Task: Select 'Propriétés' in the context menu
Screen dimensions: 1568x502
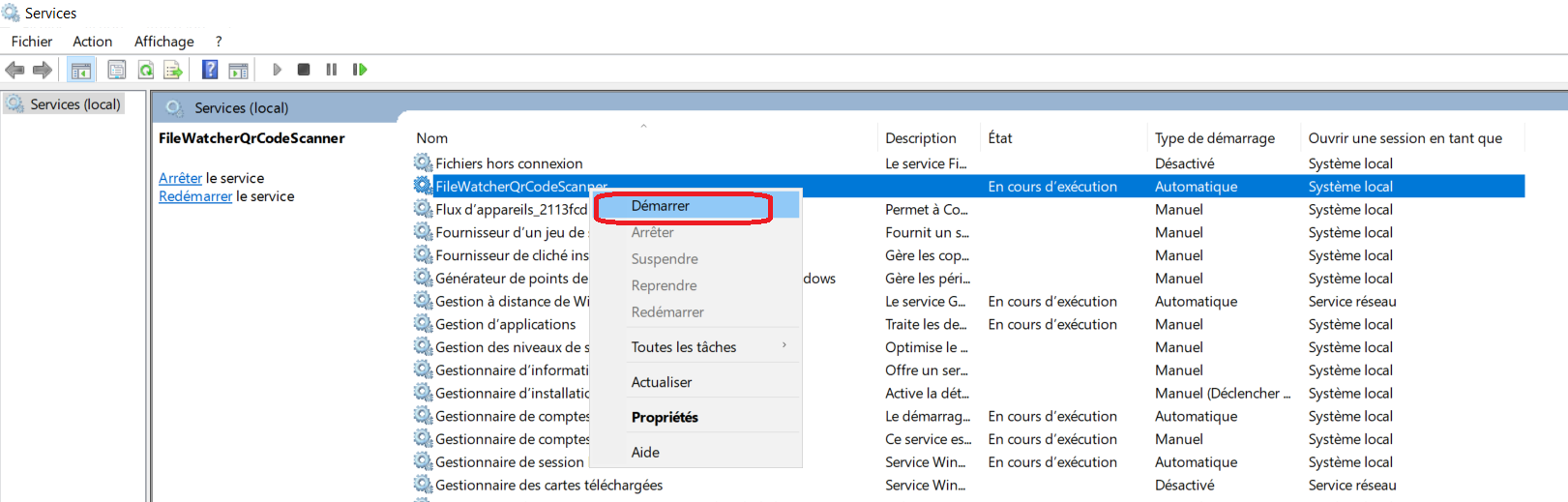Action: pos(665,417)
